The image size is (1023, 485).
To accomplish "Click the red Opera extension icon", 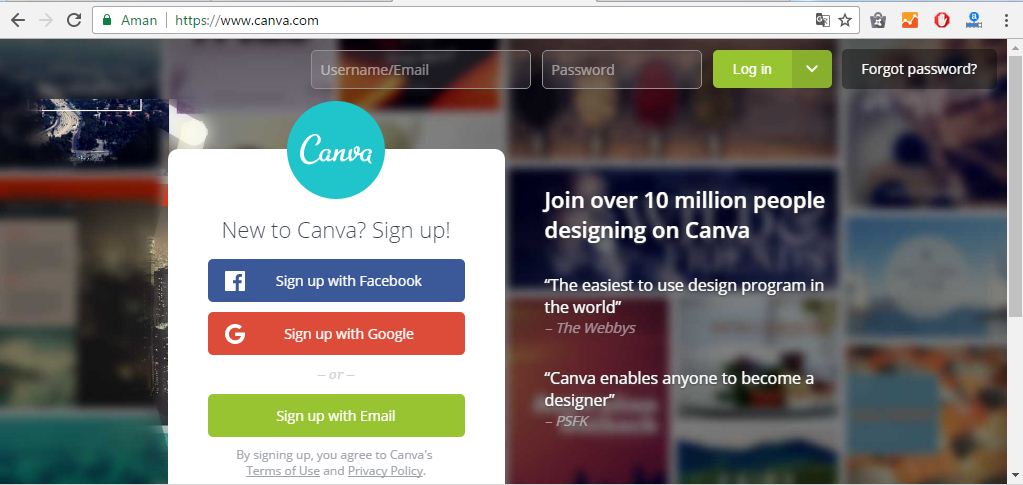I will (x=941, y=20).
